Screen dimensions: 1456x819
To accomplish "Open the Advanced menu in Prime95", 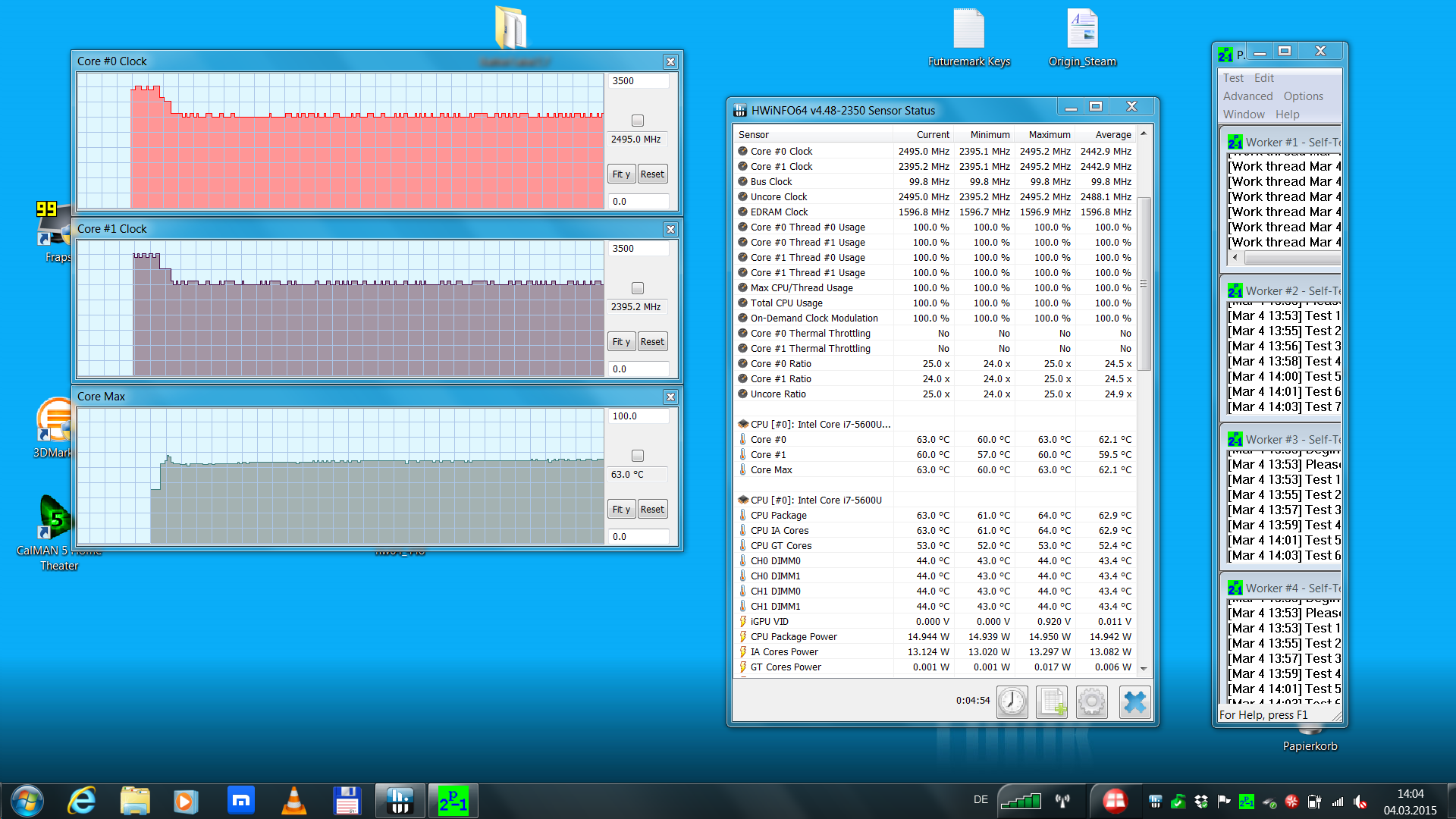I will click(1247, 96).
